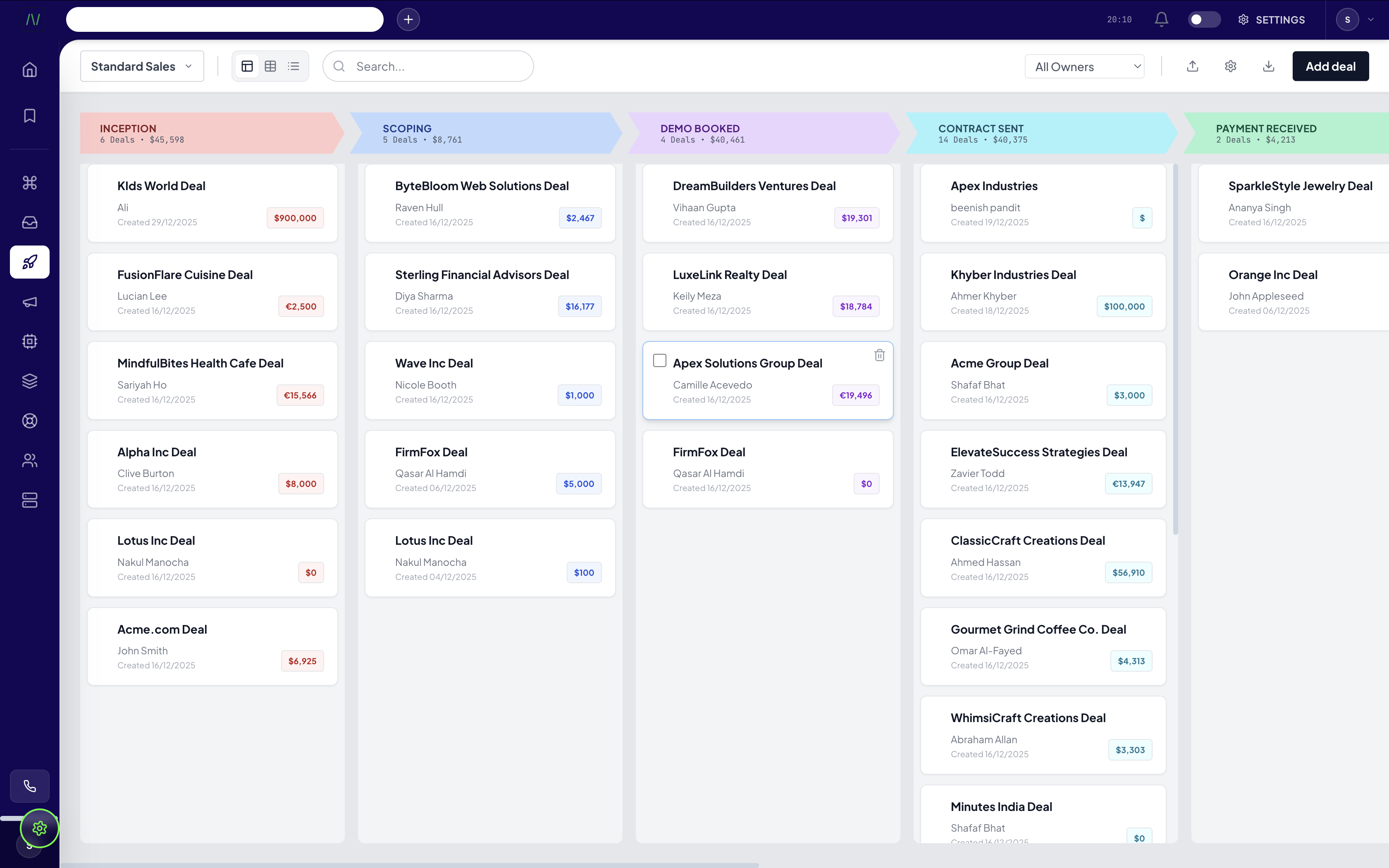Viewport: 1389px width, 868px height.
Task: Click the deals Search input field
Action: point(436,67)
